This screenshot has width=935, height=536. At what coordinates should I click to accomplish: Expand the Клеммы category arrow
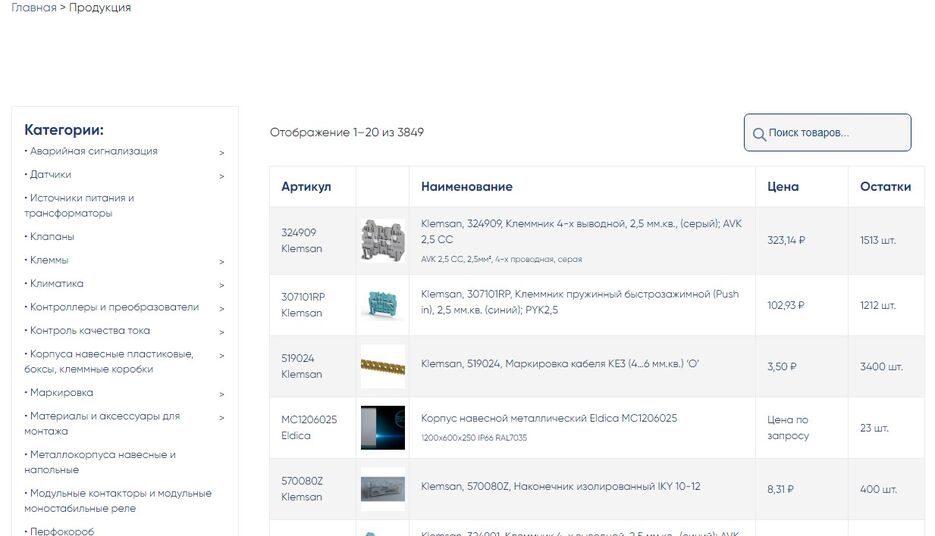tap(221, 262)
